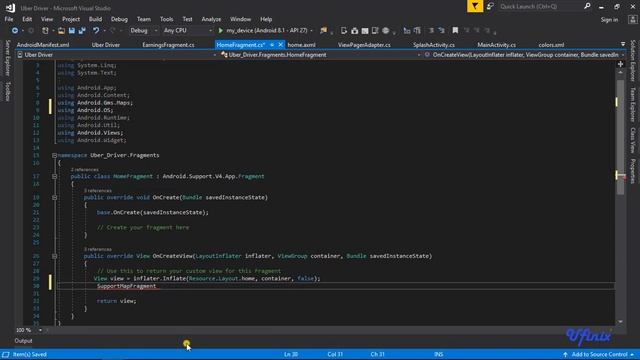Open the Edit menu
640x360 pixels.
(27, 19)
